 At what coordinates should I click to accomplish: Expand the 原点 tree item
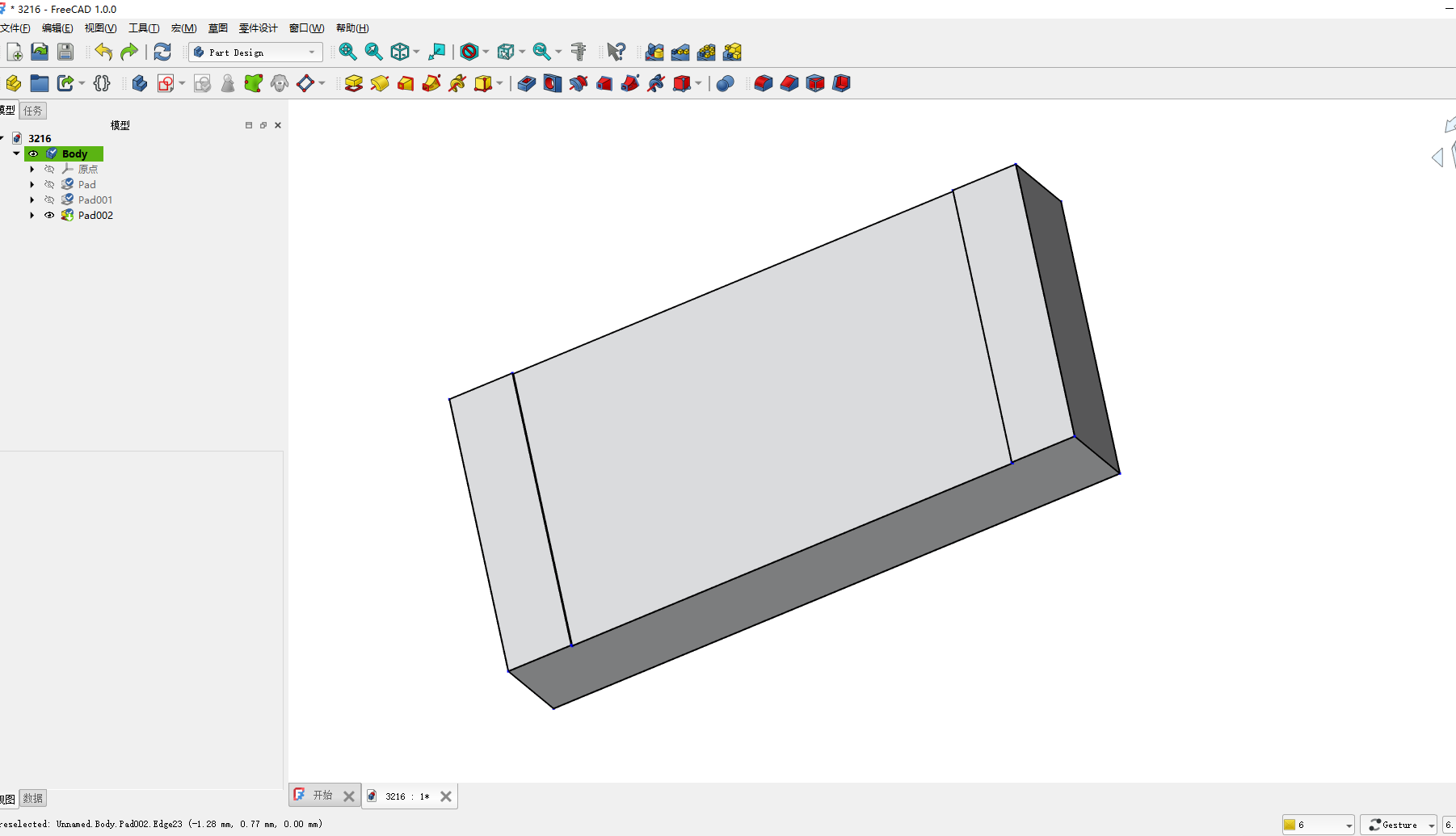click(x=32, y=169)
